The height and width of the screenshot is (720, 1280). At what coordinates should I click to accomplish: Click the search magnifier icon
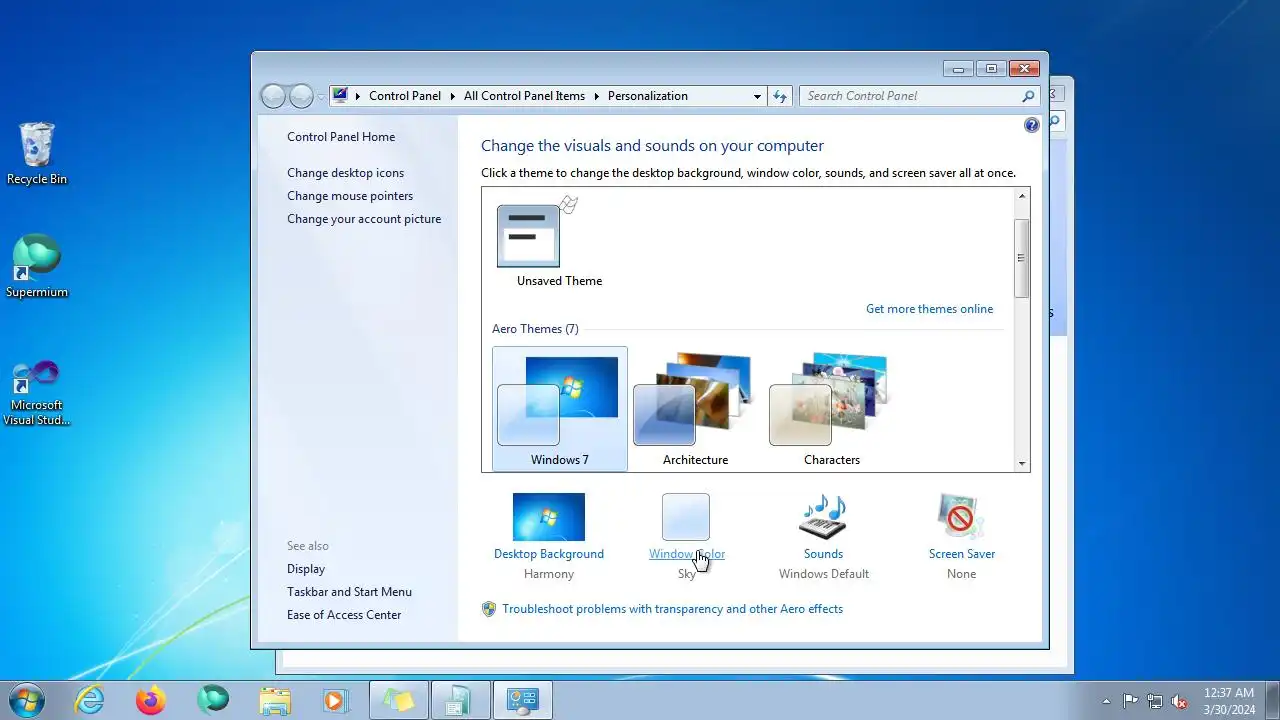(1028, 96)
